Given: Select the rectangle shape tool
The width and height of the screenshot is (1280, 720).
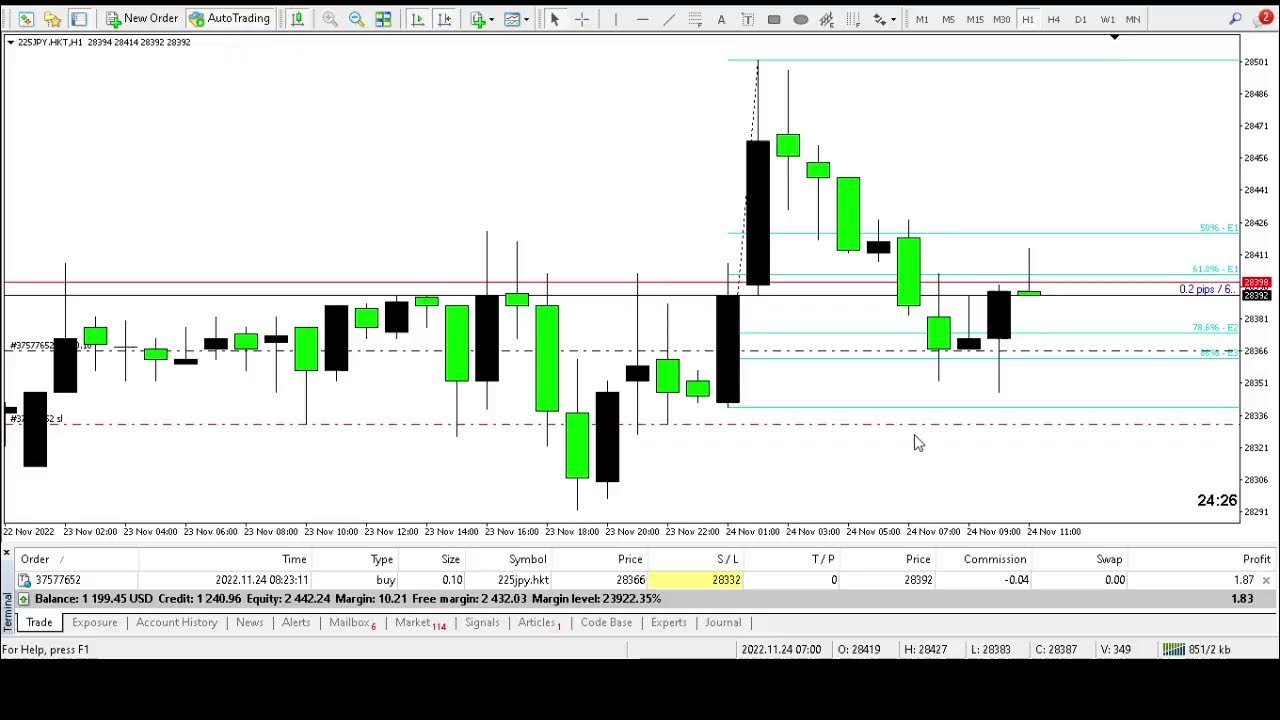Looking at the screenshot, I should point(774,19).
